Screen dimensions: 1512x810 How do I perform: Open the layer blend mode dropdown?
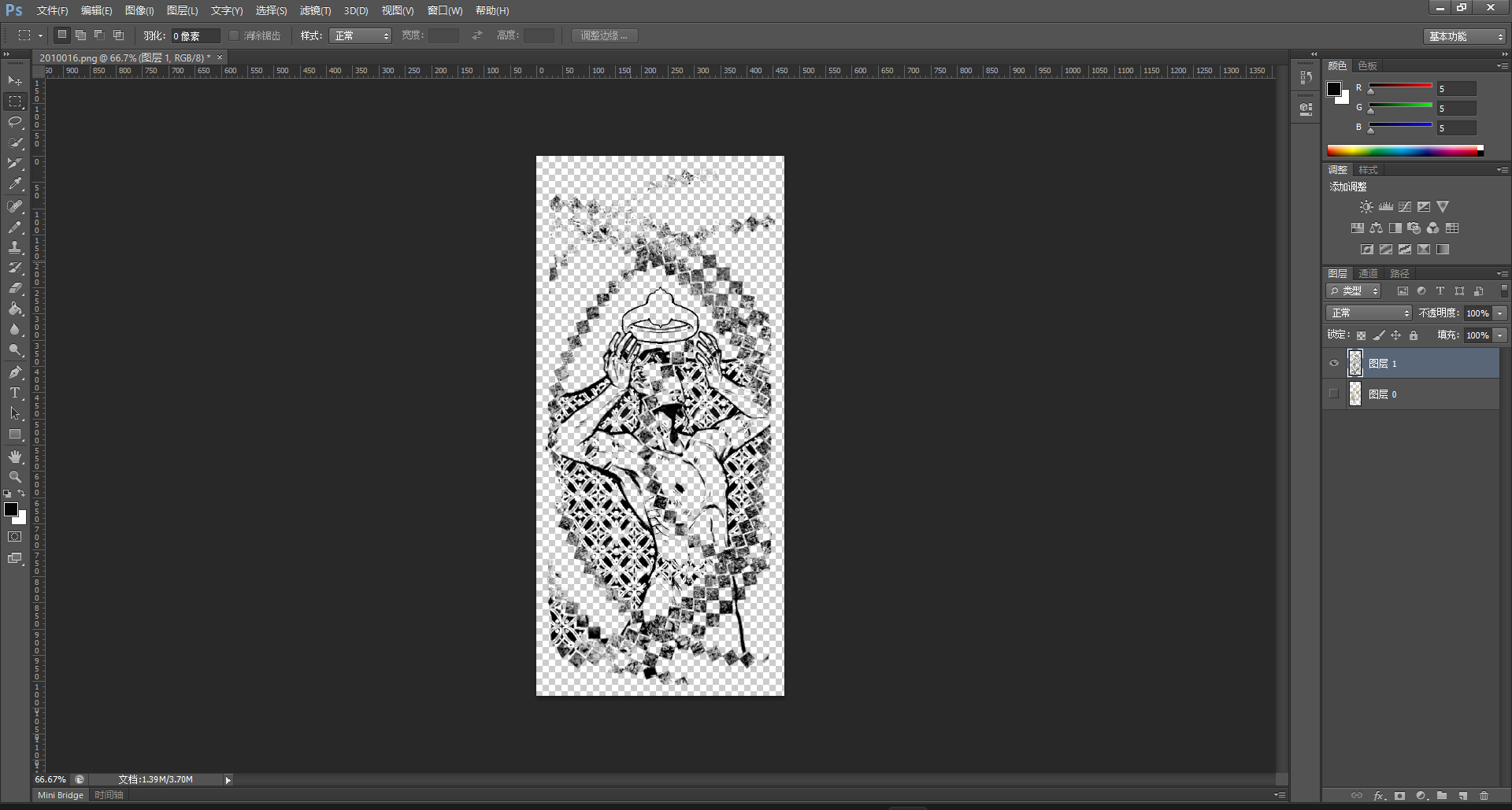1369,313
